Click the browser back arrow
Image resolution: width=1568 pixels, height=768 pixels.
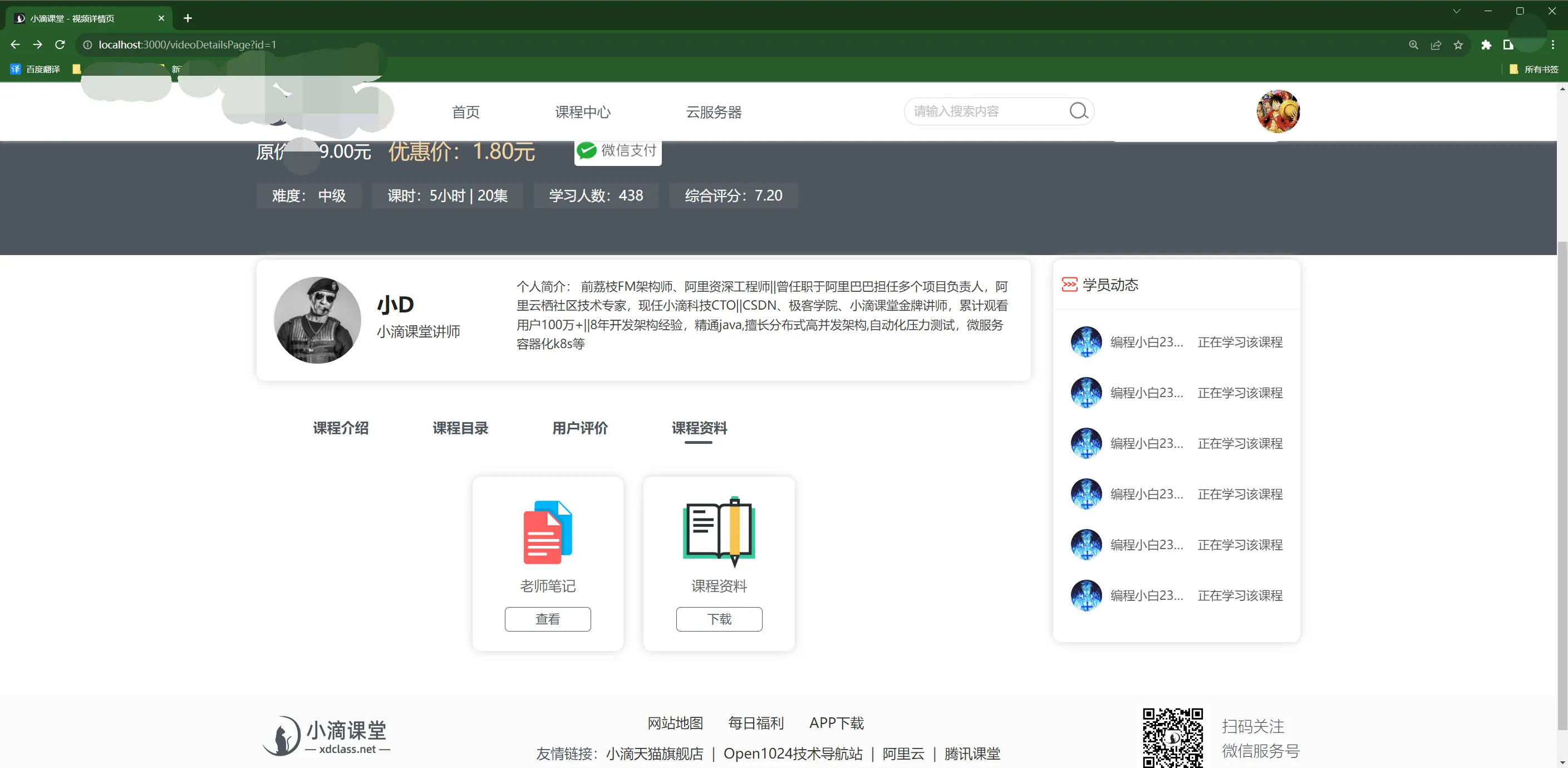15,45
